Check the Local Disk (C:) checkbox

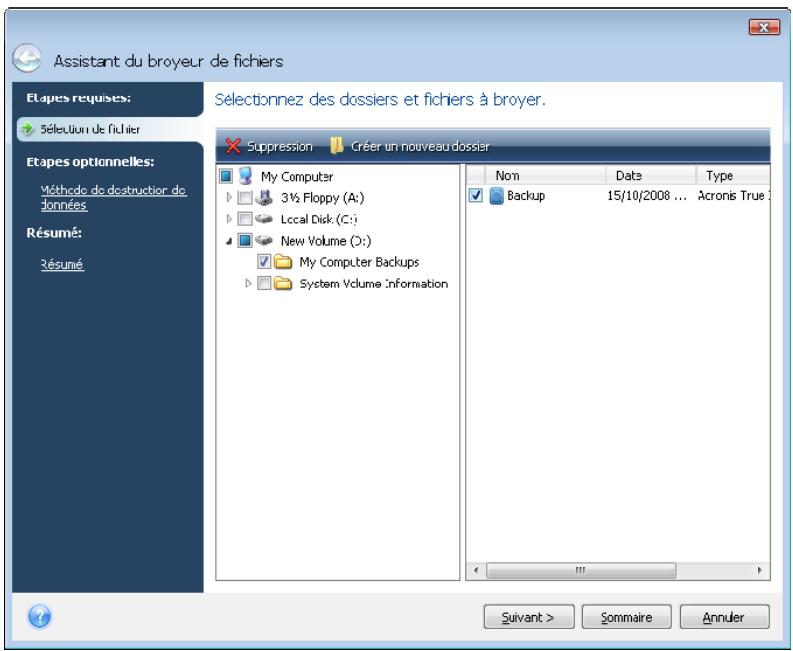[245, 219]
